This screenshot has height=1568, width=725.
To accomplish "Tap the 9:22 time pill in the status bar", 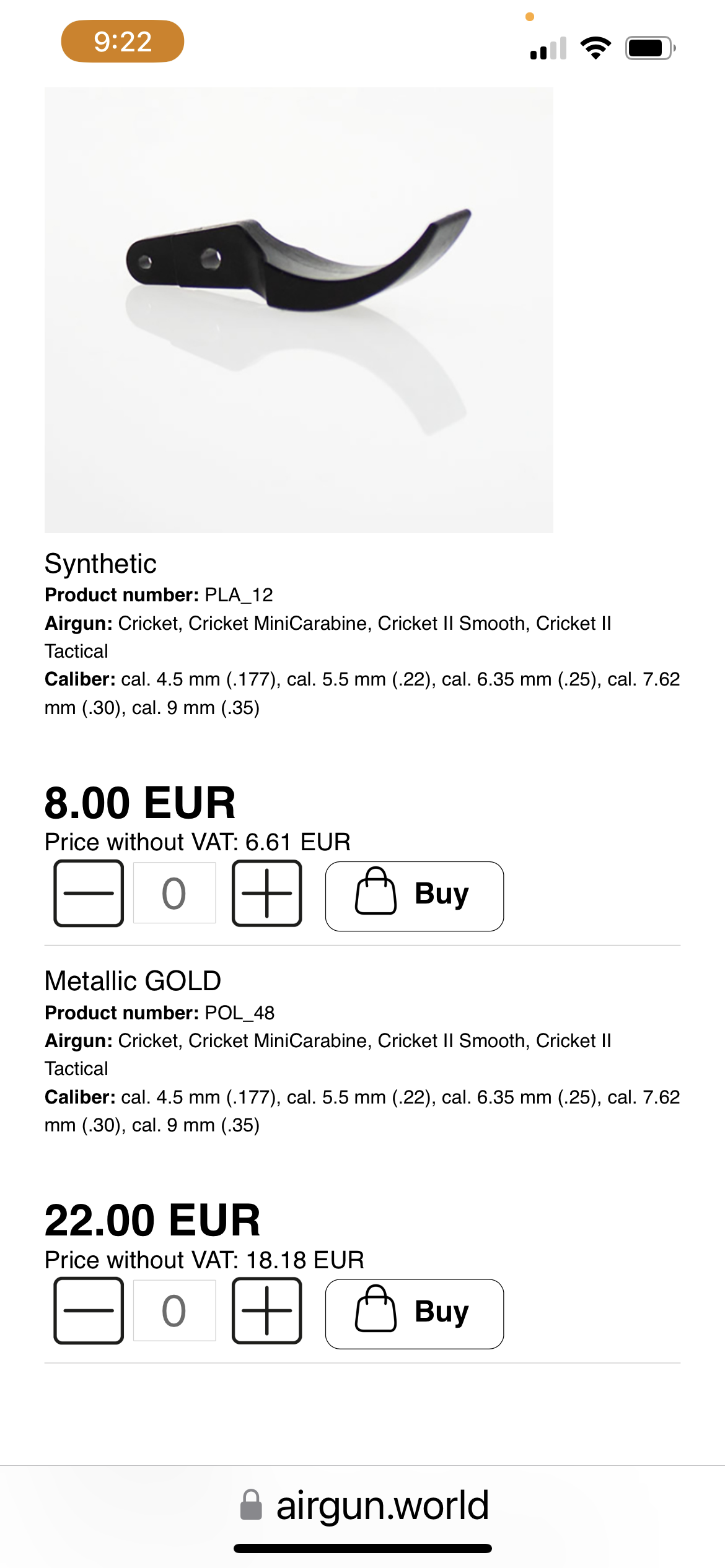I will 123,41.
